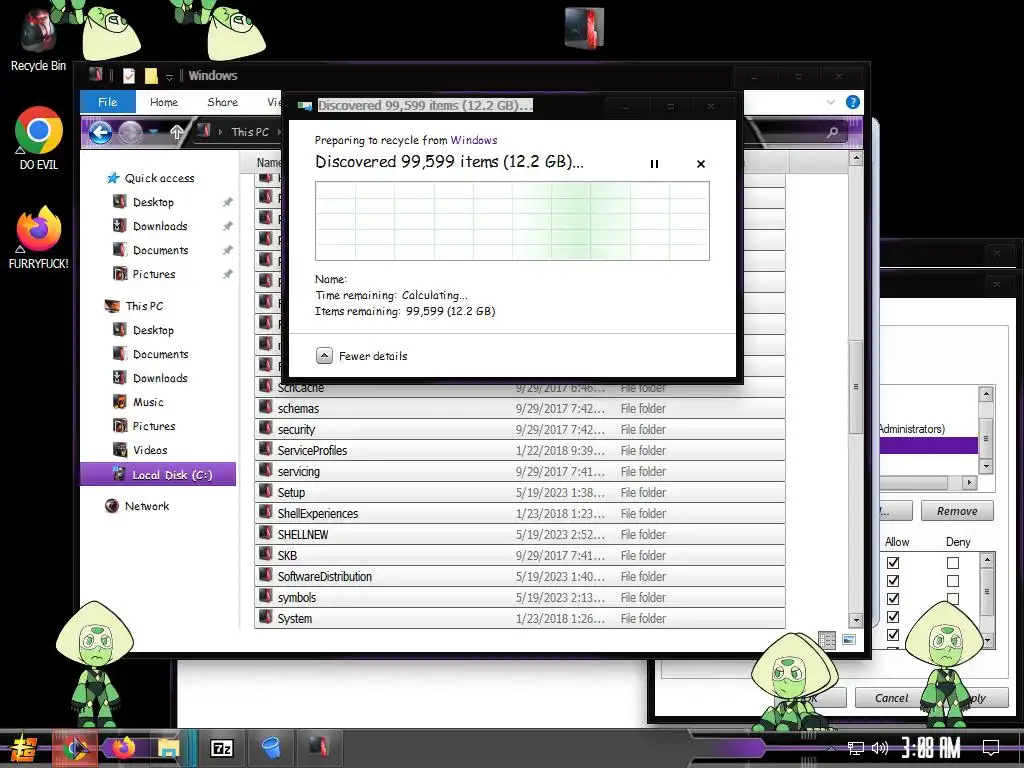The height and width of the screenshot is (768, 1024).
Task: Click the volume speaker tray icon
Action: pos(880,748)
